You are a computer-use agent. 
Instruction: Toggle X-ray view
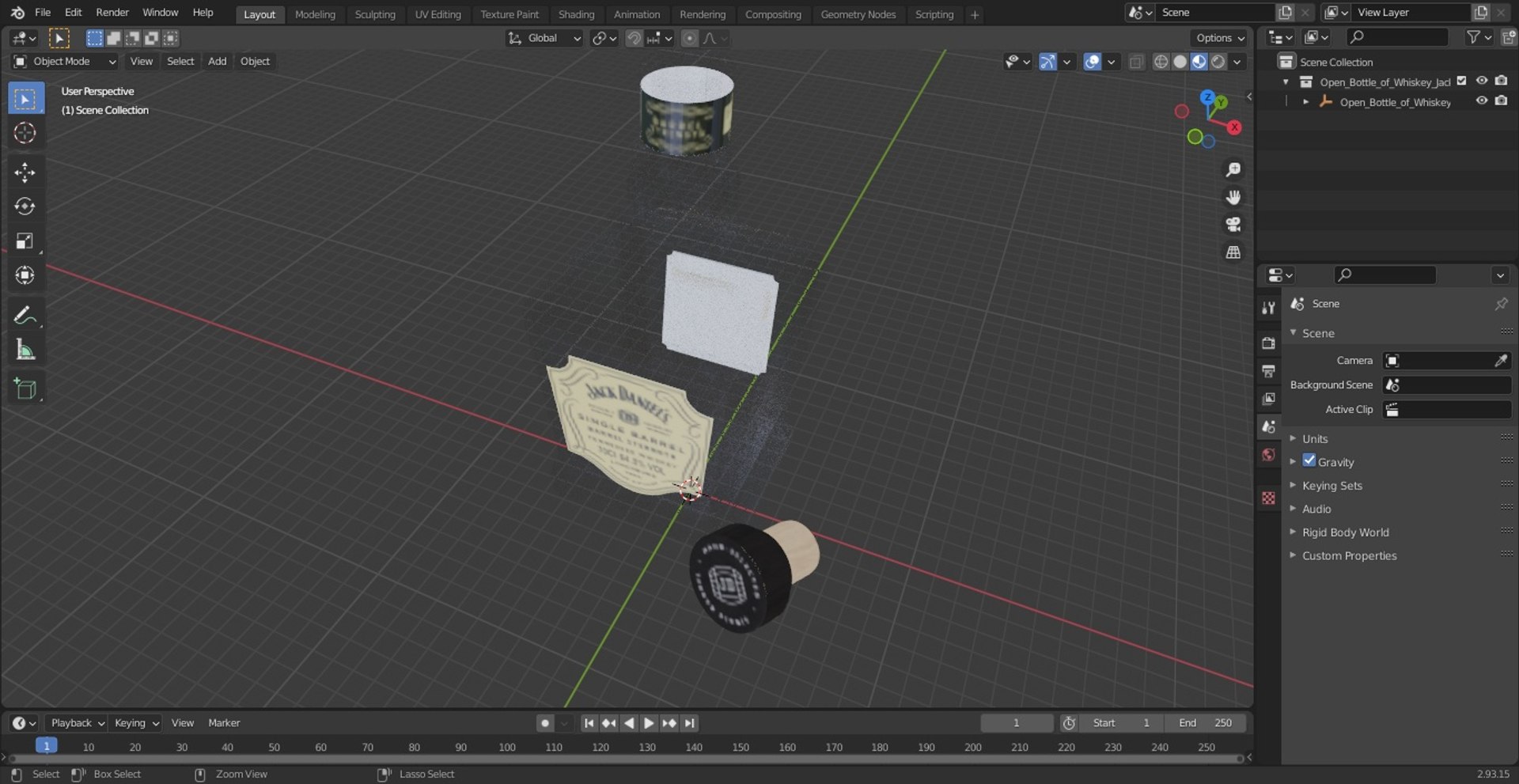pyautogui.click(x=1136, y=62)
